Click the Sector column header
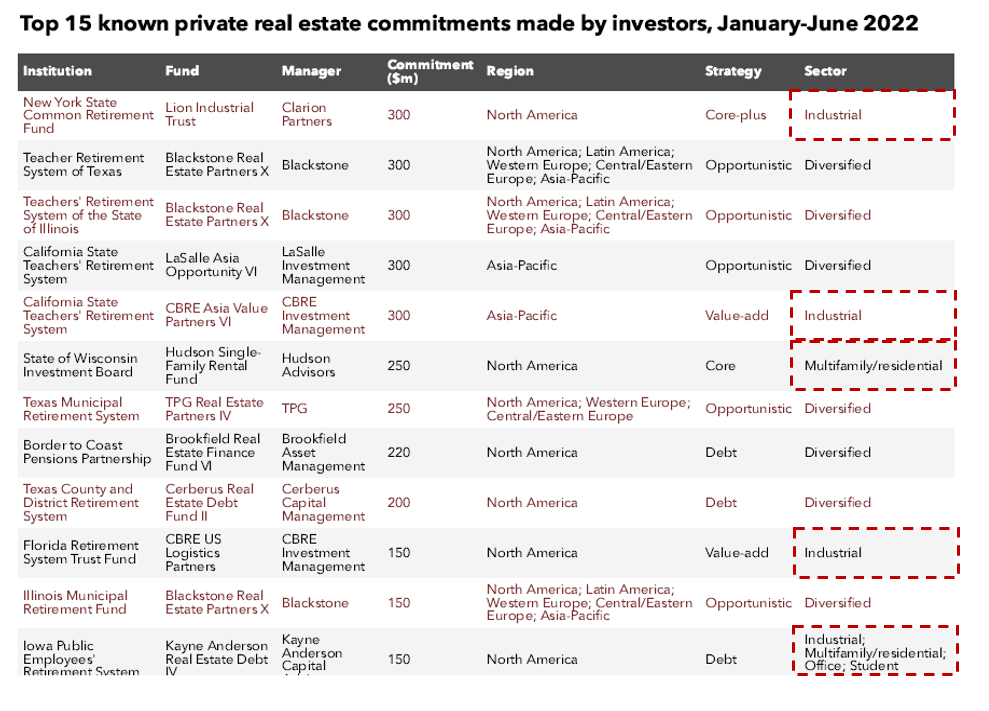The image size is (989, 711). click(x=825, y=71)
